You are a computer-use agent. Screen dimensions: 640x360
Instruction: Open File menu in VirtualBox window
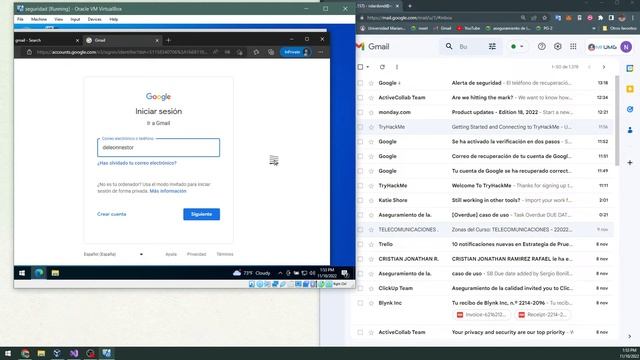(x=20, y=19)
